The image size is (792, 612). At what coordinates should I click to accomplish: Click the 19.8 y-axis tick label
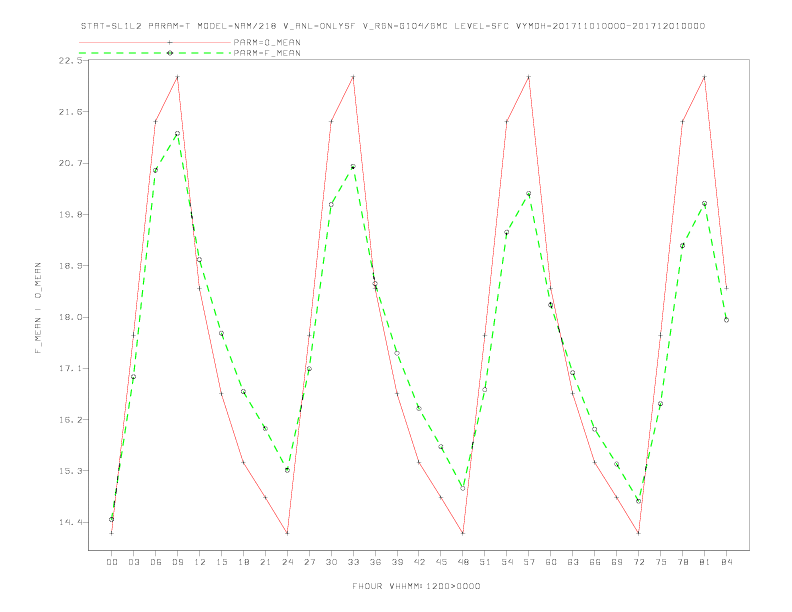[x=70, y=215]
